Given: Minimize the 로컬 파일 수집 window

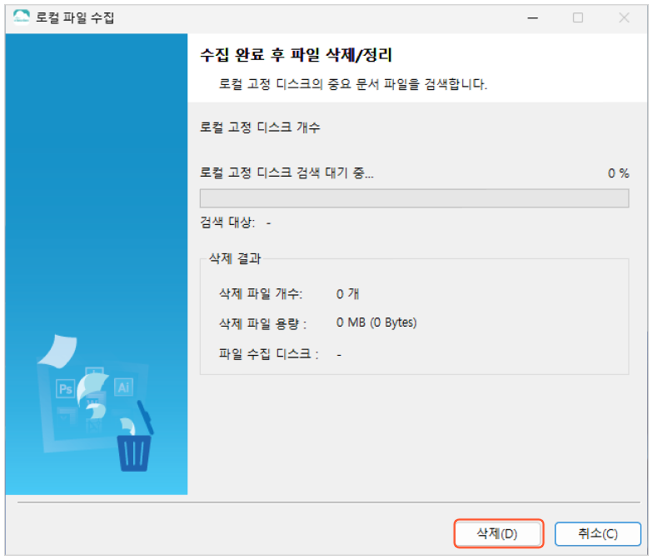Looking at the screenshot, I should point(533,18).
